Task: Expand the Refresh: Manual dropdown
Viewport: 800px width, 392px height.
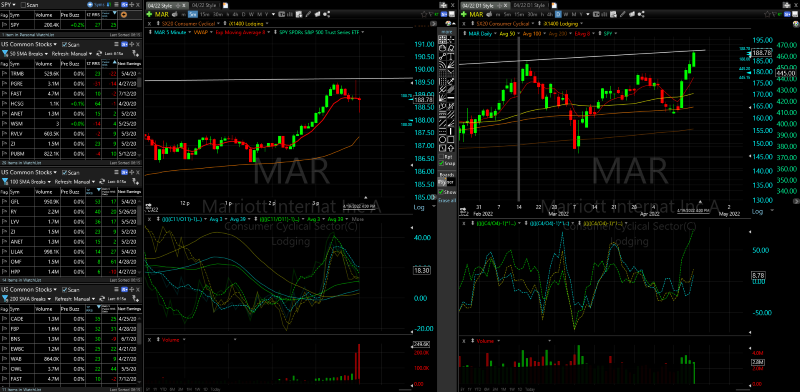Action: [x=72, y=54]
